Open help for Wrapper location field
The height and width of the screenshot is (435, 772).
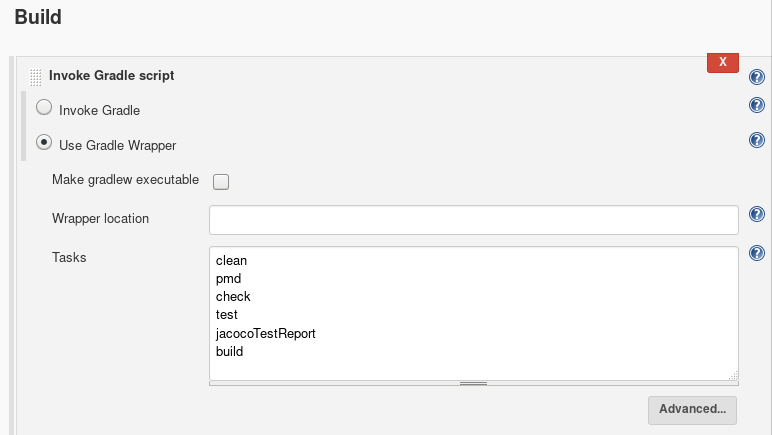pos(757,214)
